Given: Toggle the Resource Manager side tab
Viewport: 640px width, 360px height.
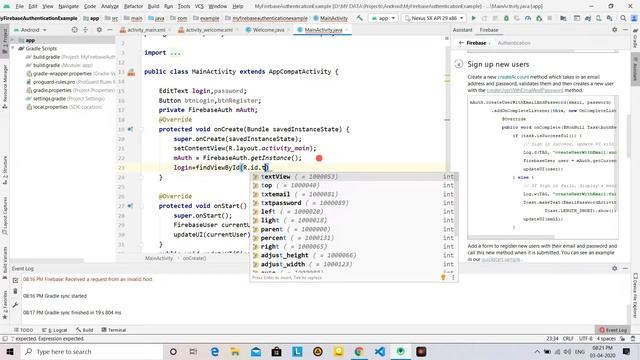Looking at the screenshot, I should click(x=5, y=86).
